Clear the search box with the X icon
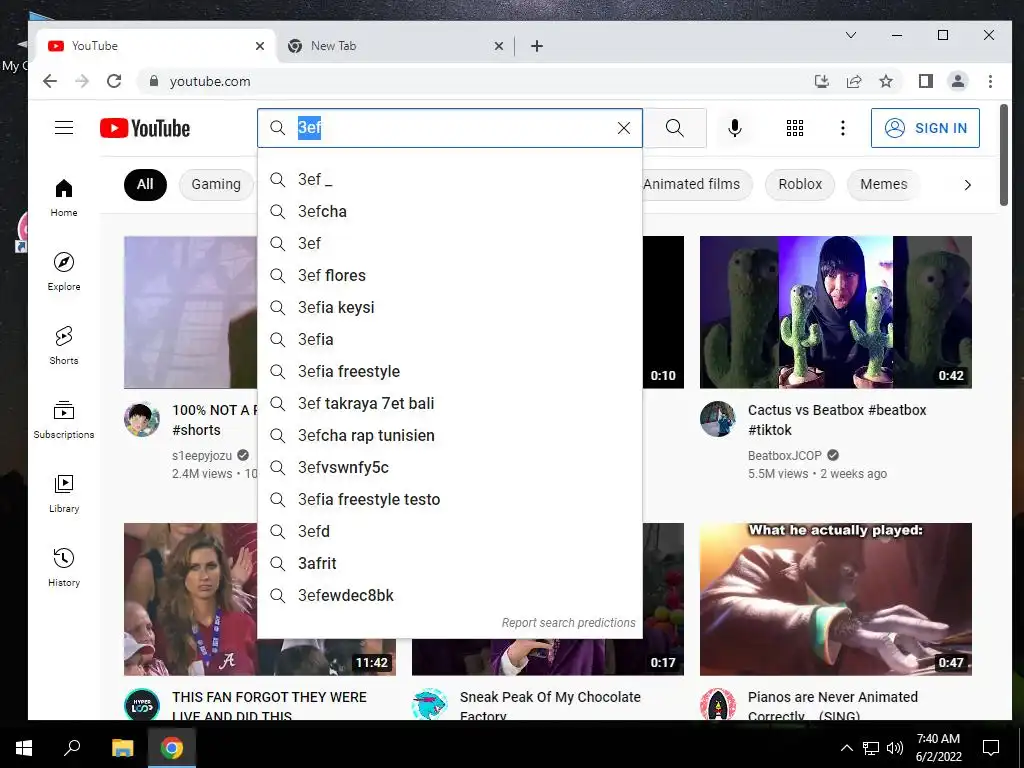 coord(624,128)
